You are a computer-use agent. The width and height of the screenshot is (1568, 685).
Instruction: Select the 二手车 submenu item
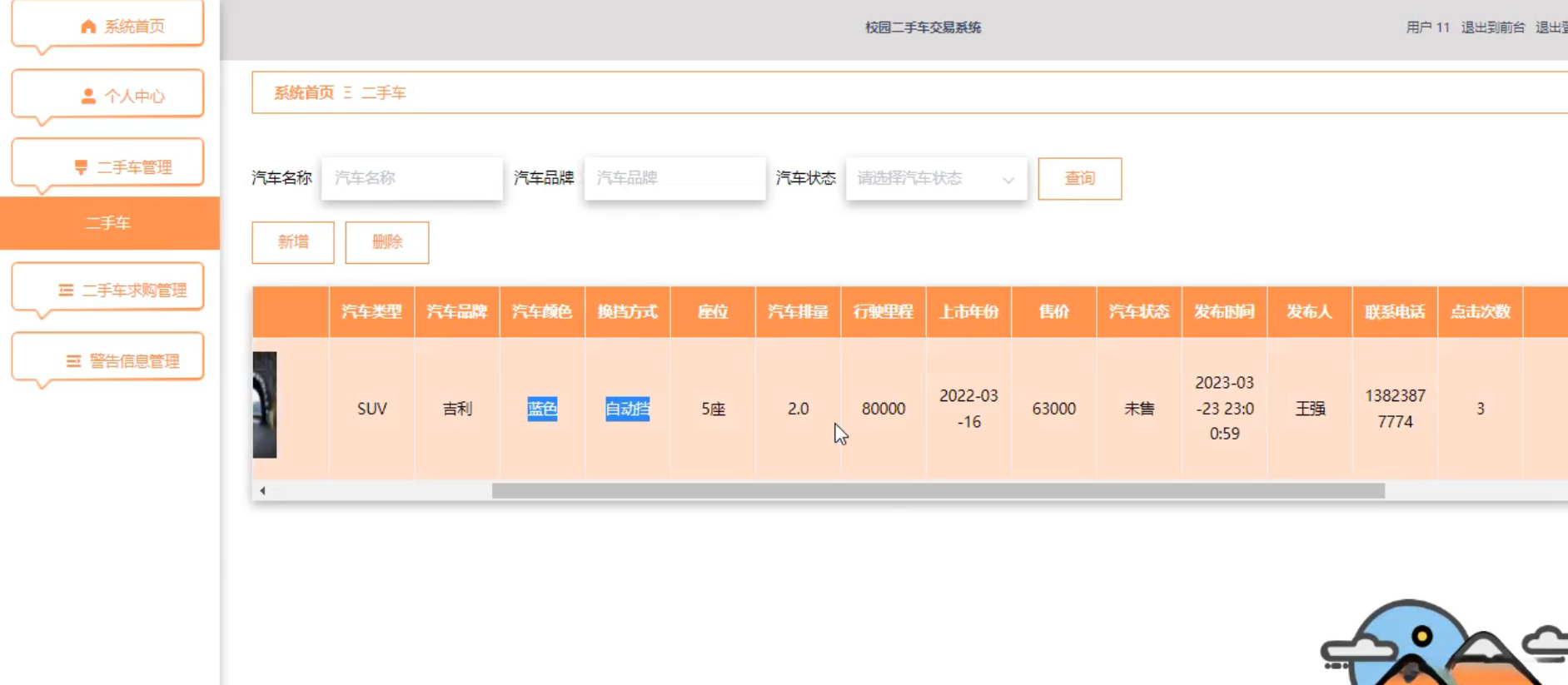point(109,223)
